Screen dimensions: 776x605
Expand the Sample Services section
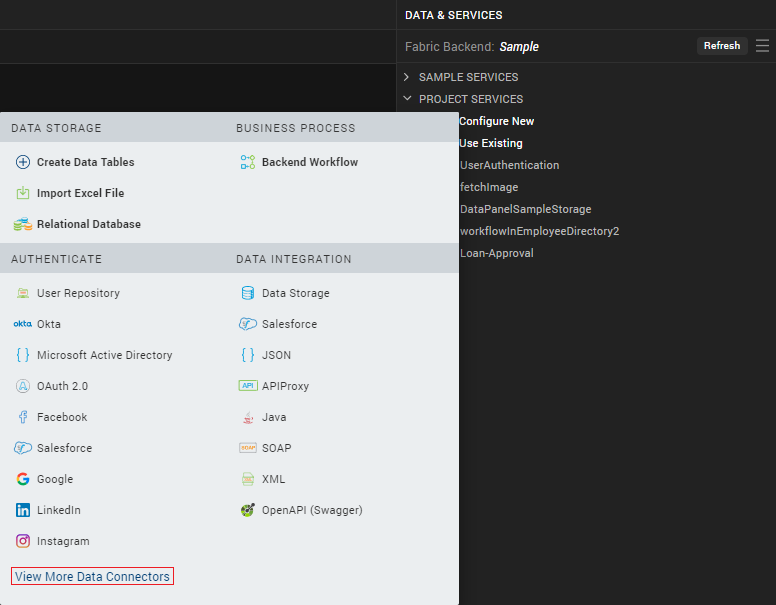[x=407, y=77]
